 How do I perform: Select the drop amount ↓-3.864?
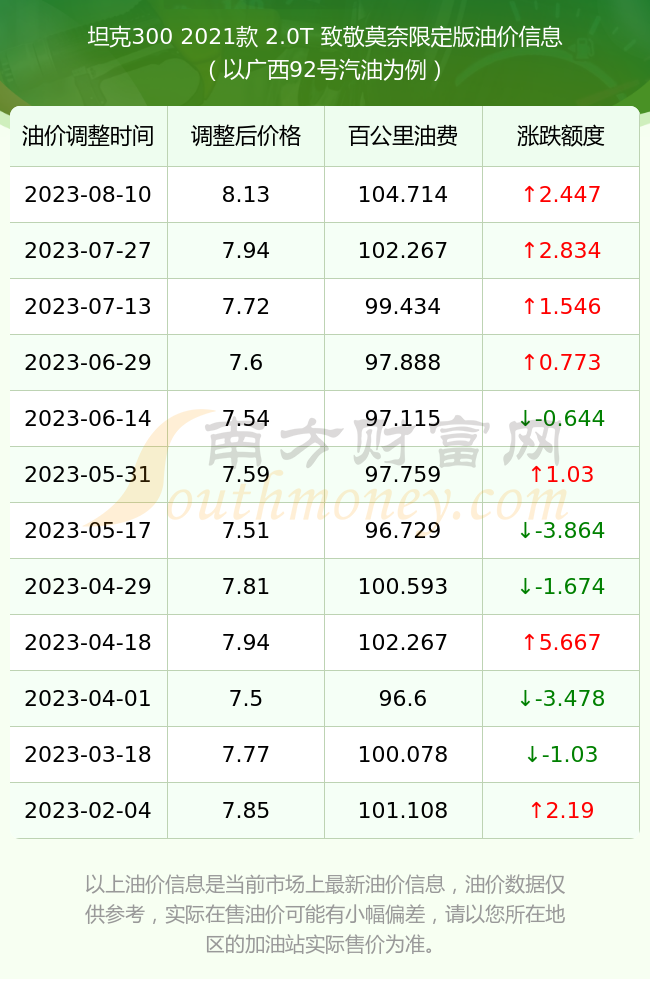tap(561, 531)
